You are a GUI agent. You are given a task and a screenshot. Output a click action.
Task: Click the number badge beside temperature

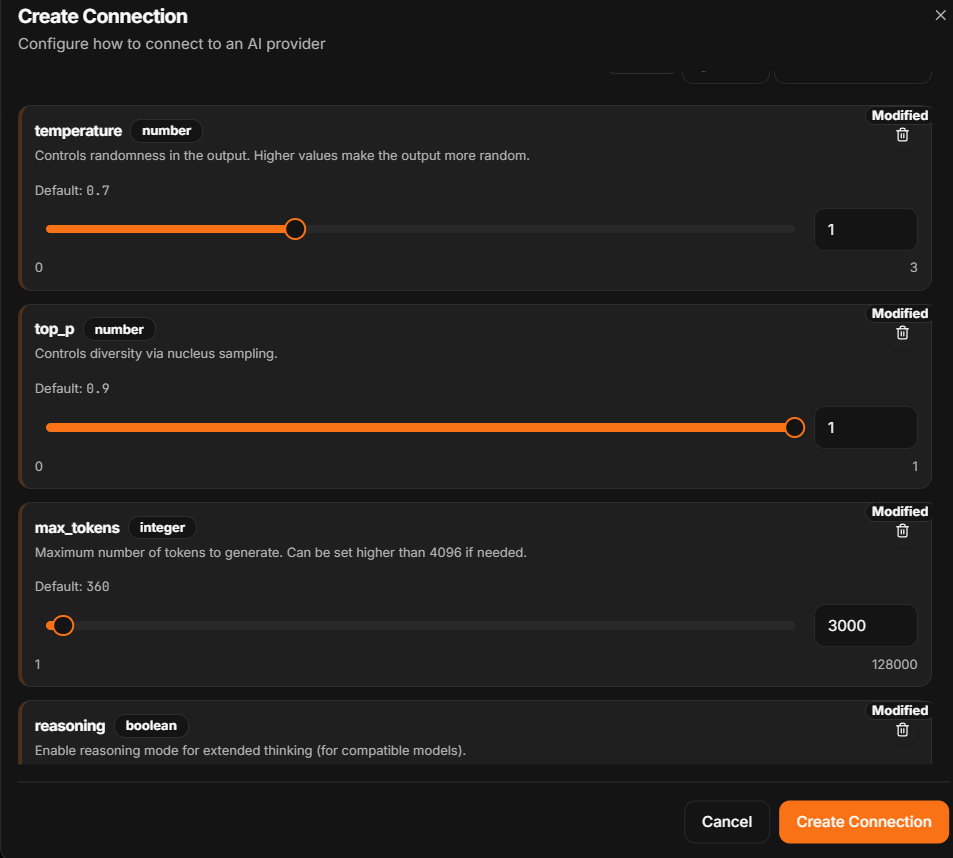[167, 131]
